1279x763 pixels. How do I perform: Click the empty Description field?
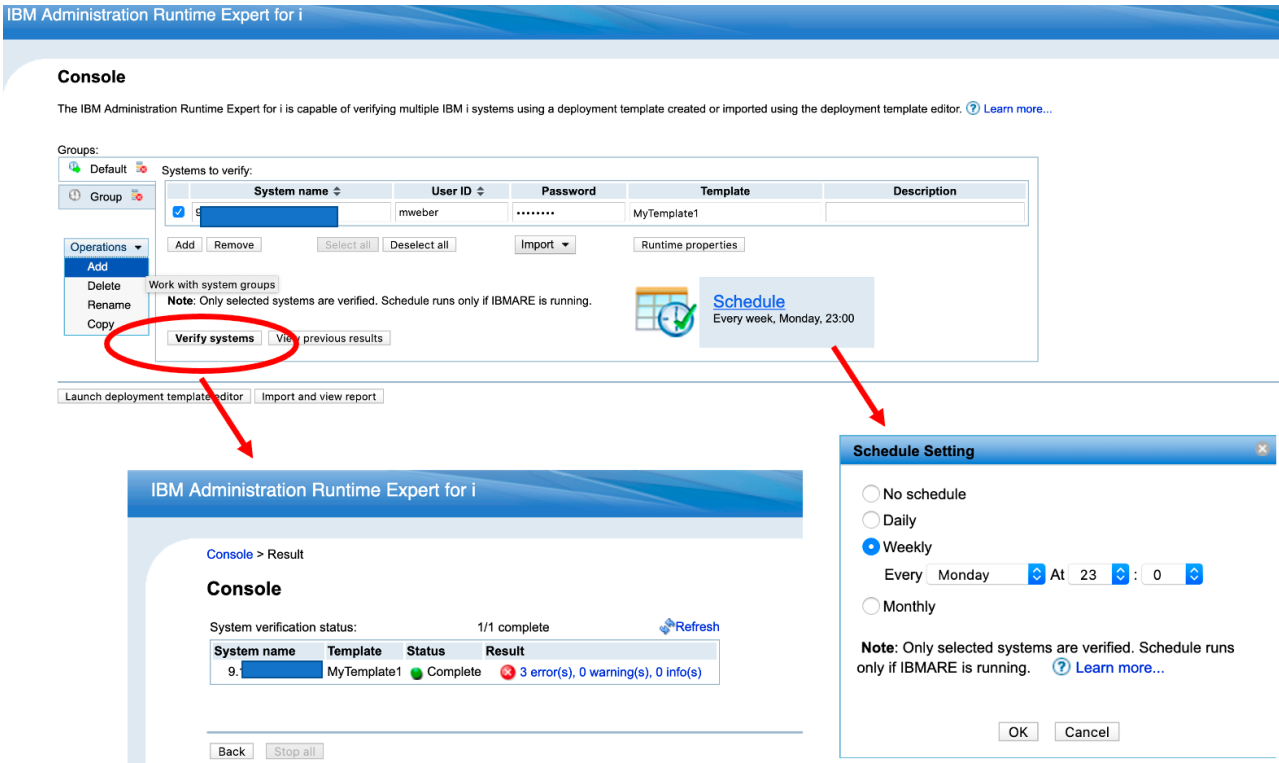[x=925, y=212]
